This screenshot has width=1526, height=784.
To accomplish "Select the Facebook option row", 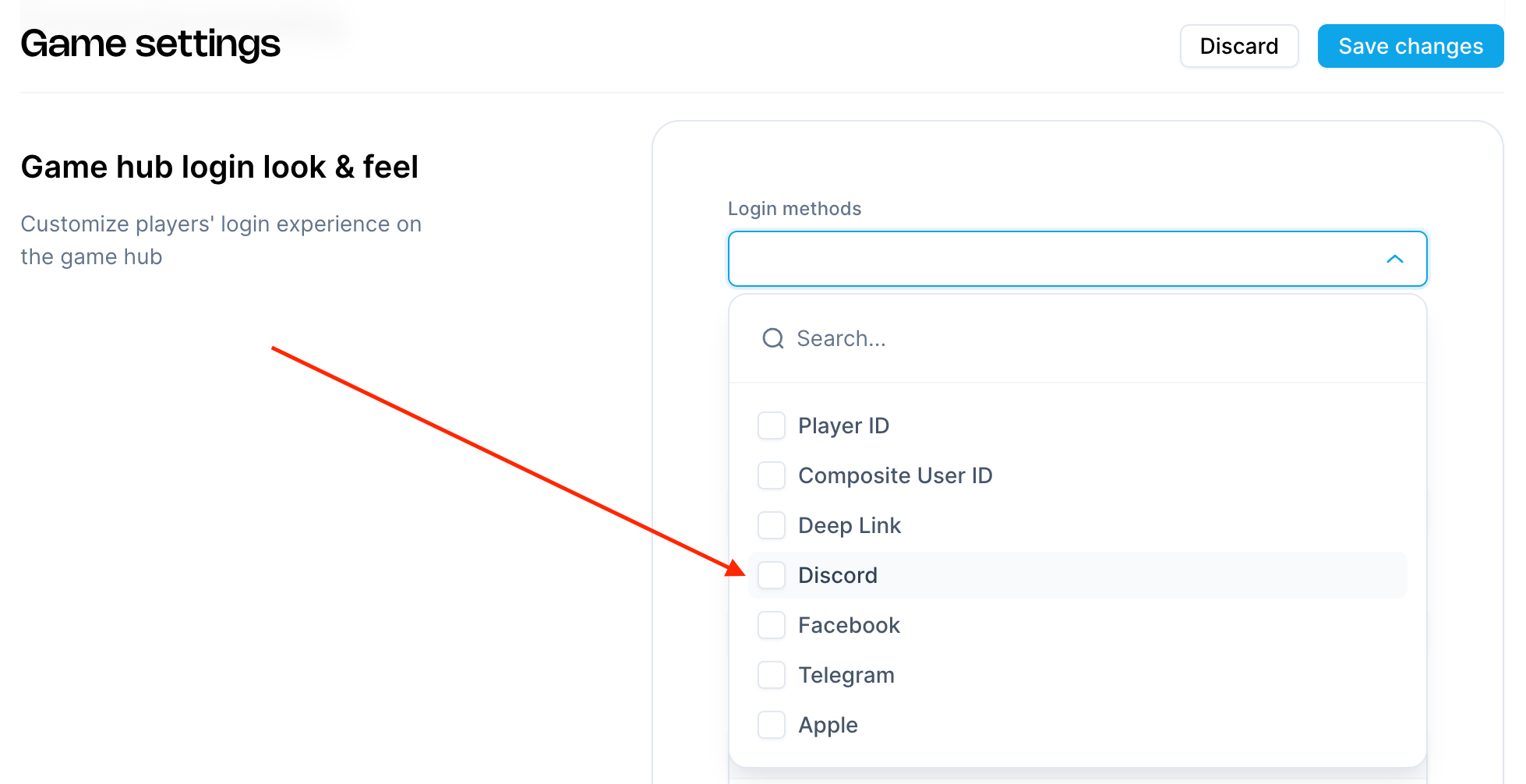I will tap(849, 625).
